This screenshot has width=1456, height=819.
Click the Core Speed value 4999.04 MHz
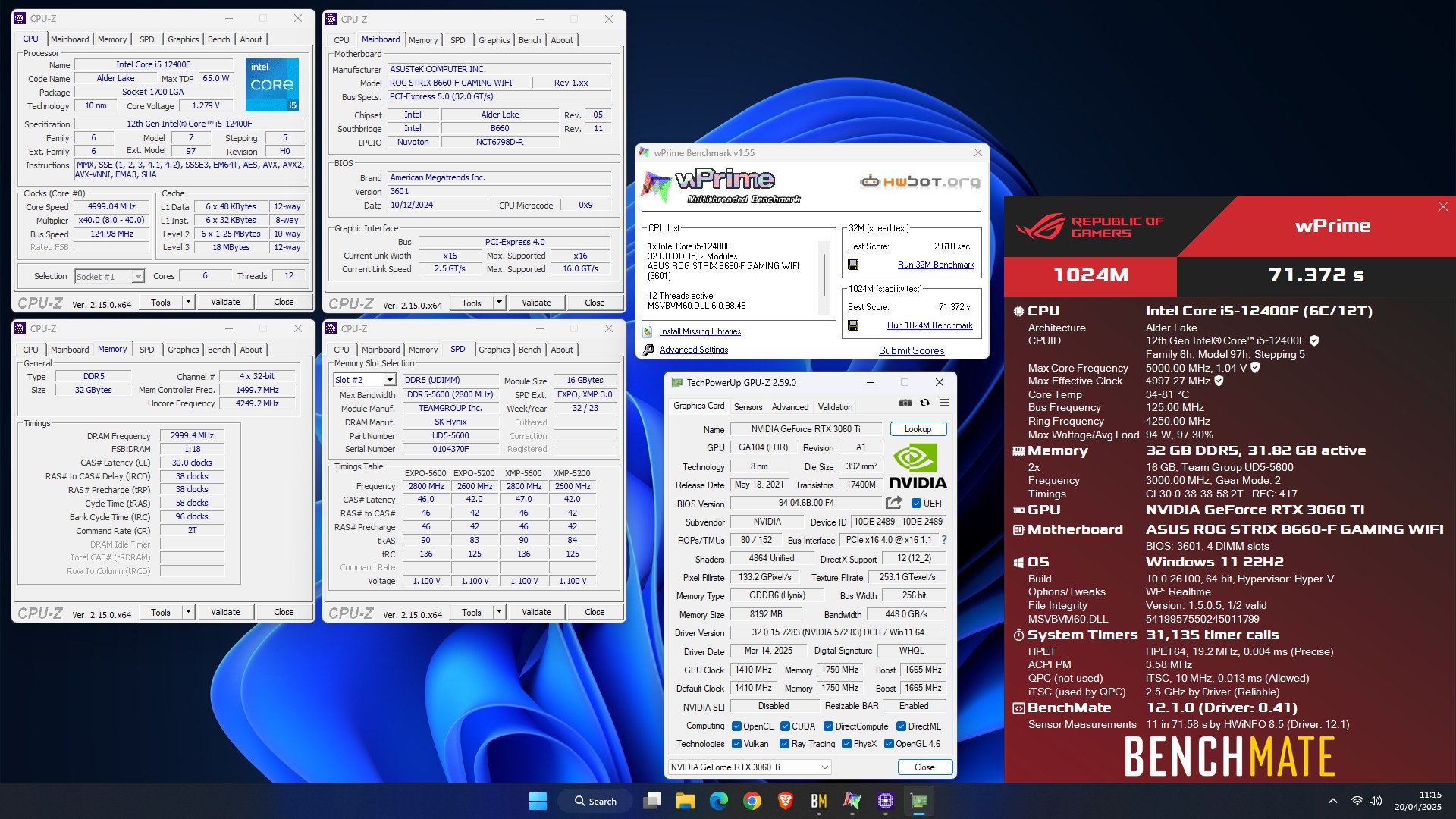pos(111,206)
